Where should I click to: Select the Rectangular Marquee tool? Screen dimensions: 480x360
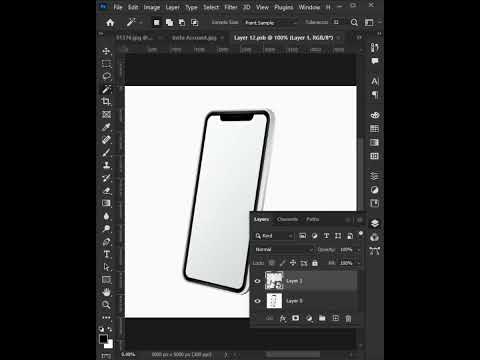pos(106,64)
